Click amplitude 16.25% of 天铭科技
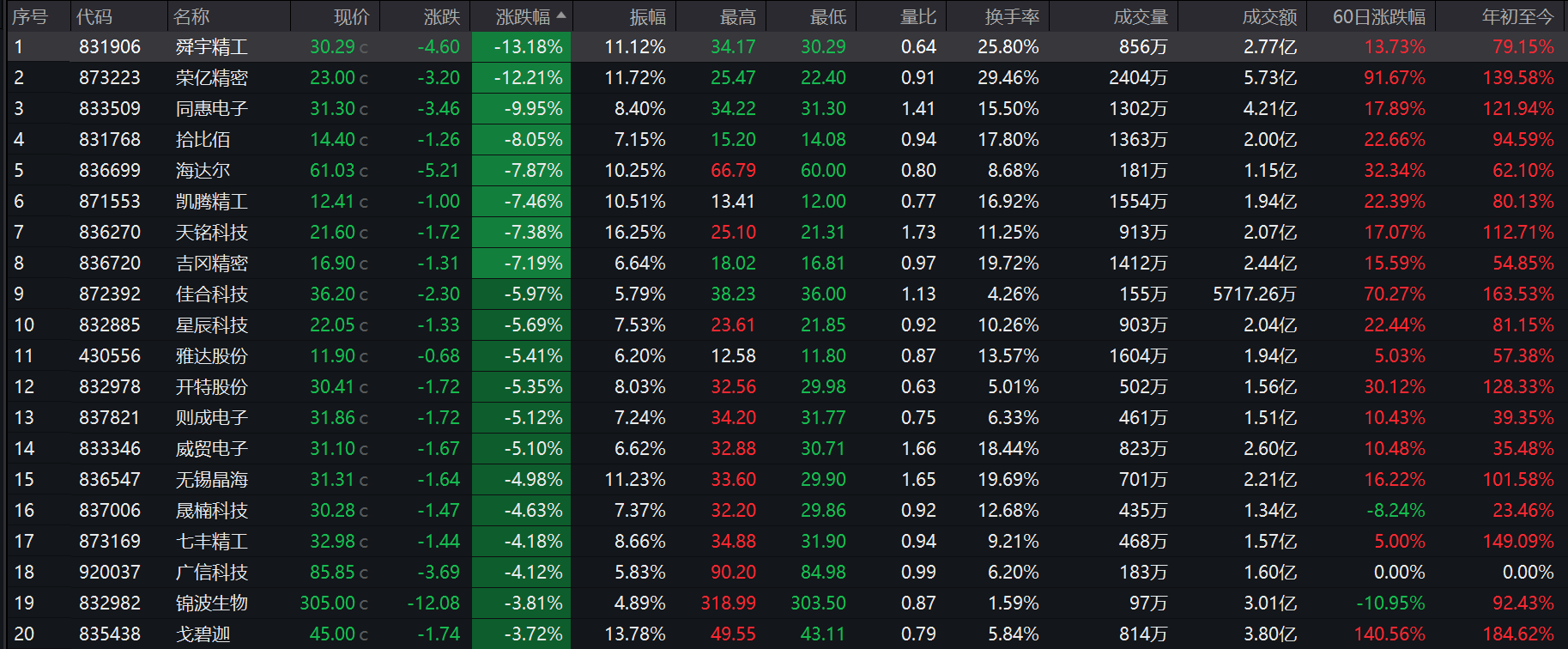The width and height of the screenshot is (1568, 649). click(x=635, y=233)
